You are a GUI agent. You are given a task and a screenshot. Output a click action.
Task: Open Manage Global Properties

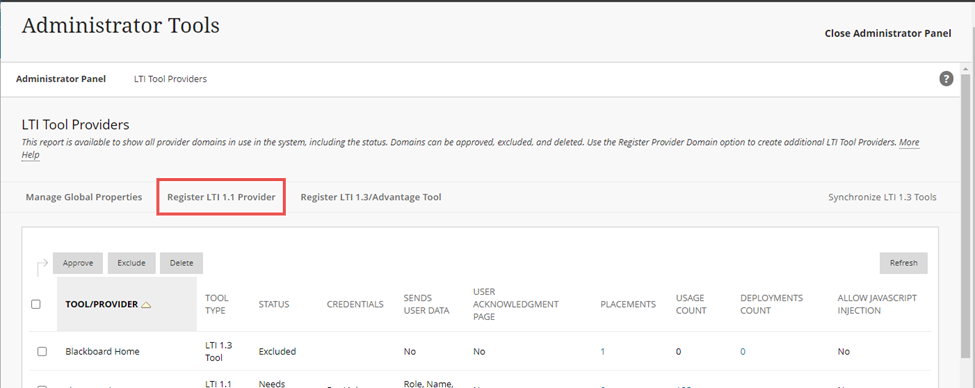[84, 197]
